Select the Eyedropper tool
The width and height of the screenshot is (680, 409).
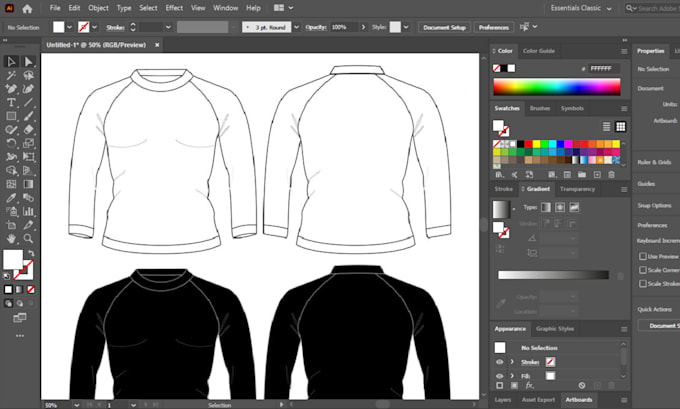click(11, 198)
